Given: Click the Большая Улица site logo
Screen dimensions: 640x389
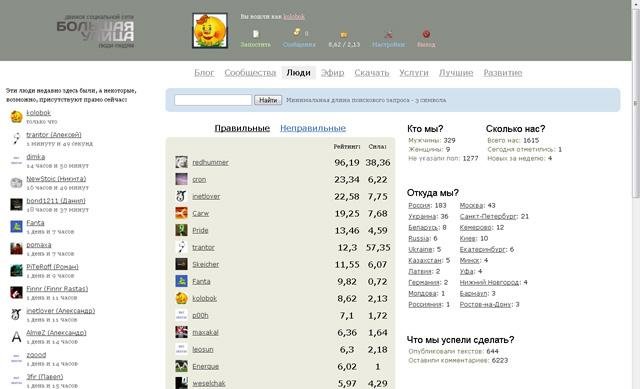Looking at the screenshot, I should tap(95, 32).
